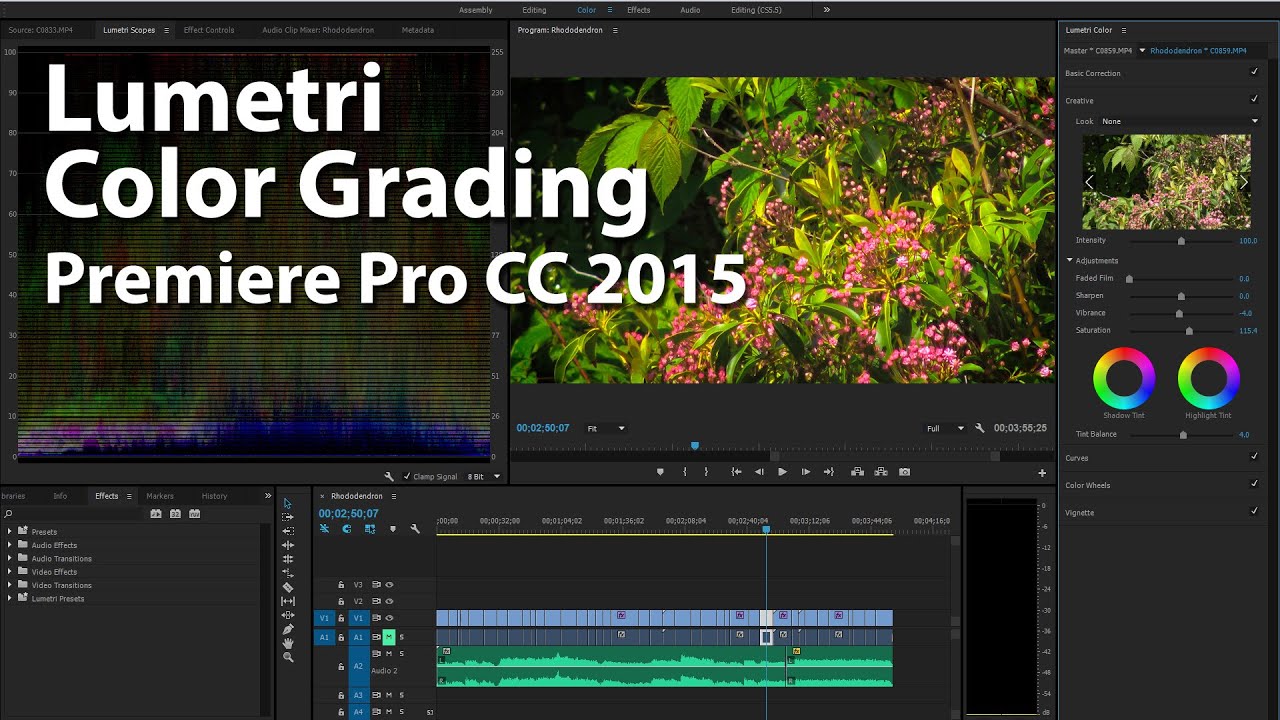Click Highlight Tint color wheel
The width and height of the screenshot is (1280, 720).
1209,378
